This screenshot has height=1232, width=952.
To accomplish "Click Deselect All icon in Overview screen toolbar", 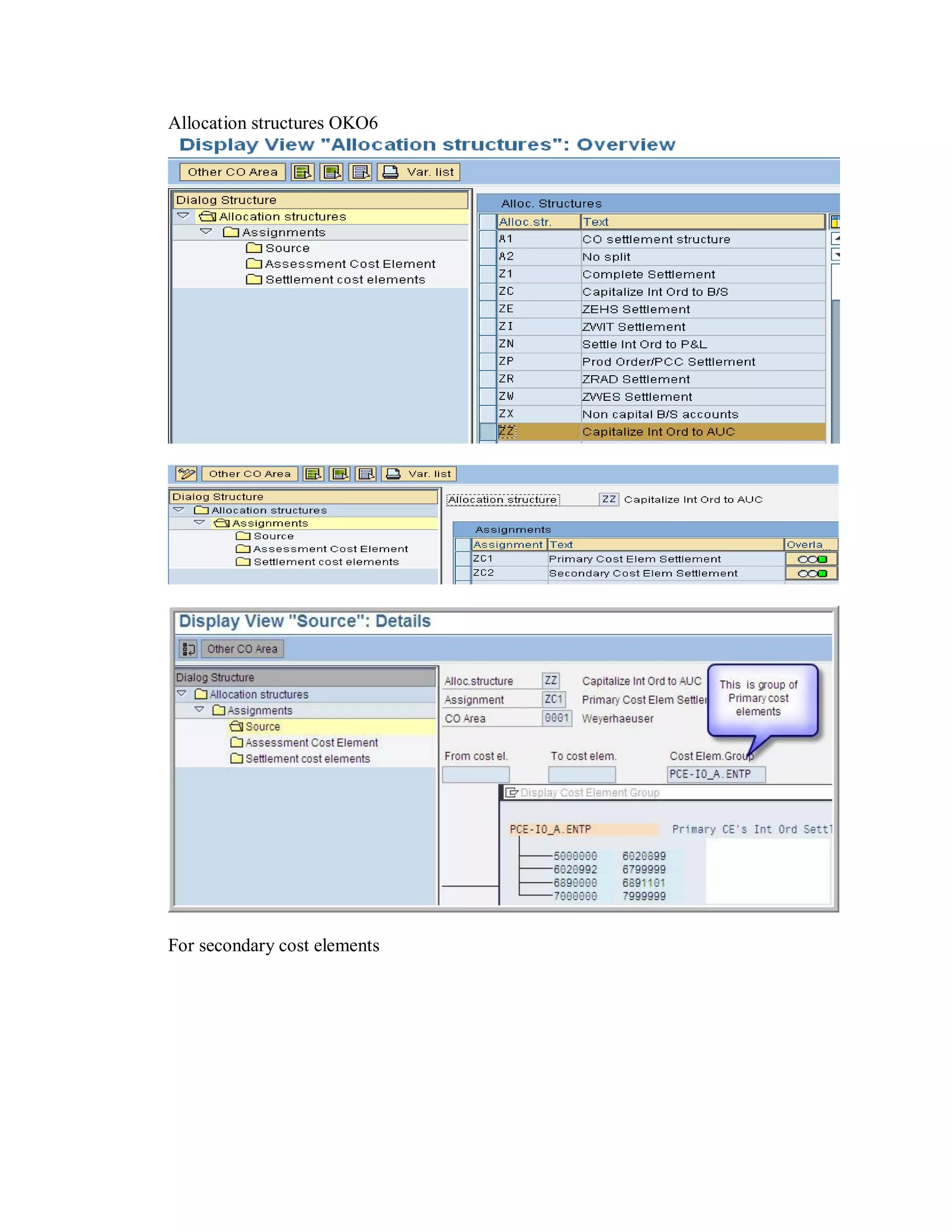I will [x=360, y=172].
